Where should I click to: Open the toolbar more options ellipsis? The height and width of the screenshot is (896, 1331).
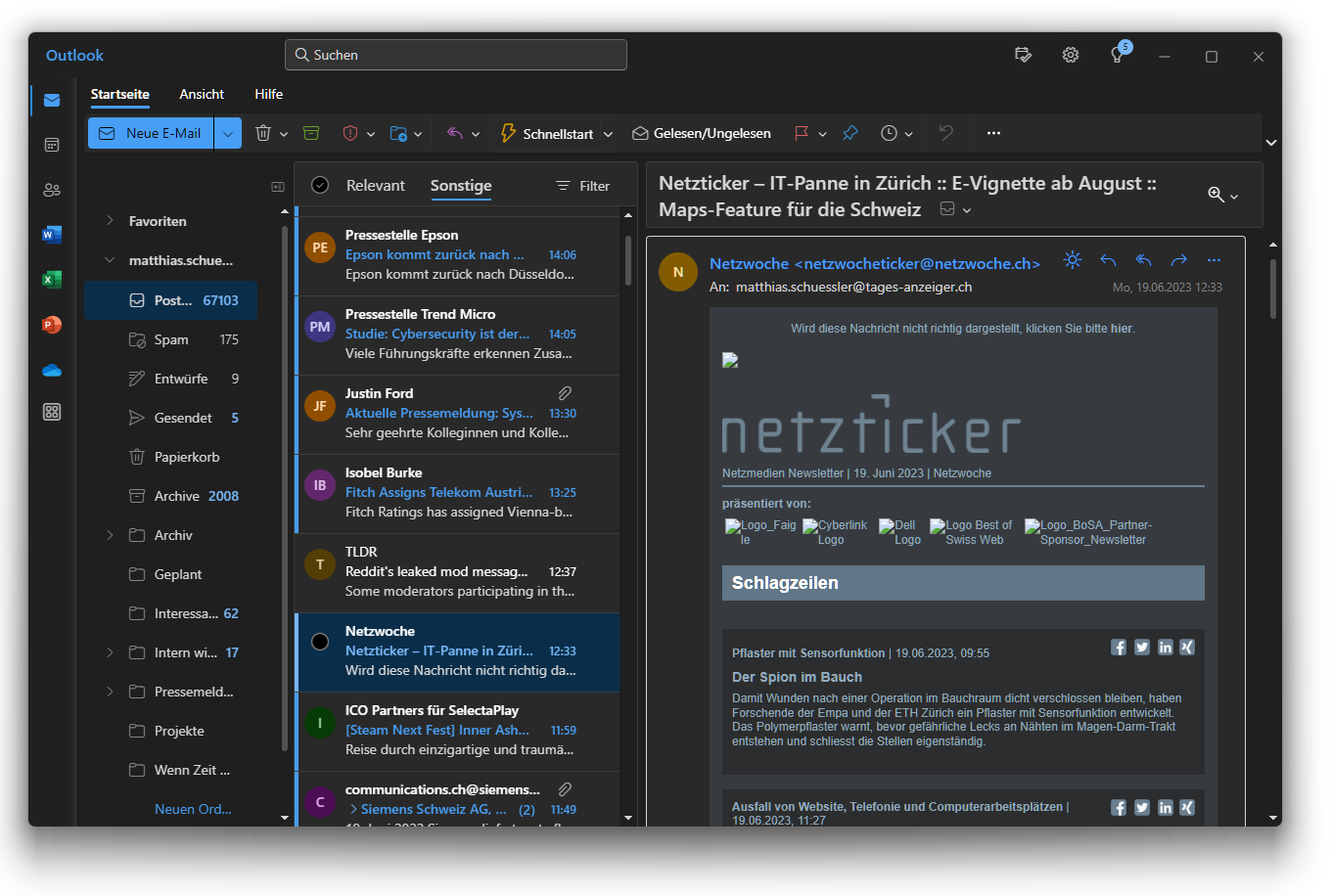coord(993,133)
